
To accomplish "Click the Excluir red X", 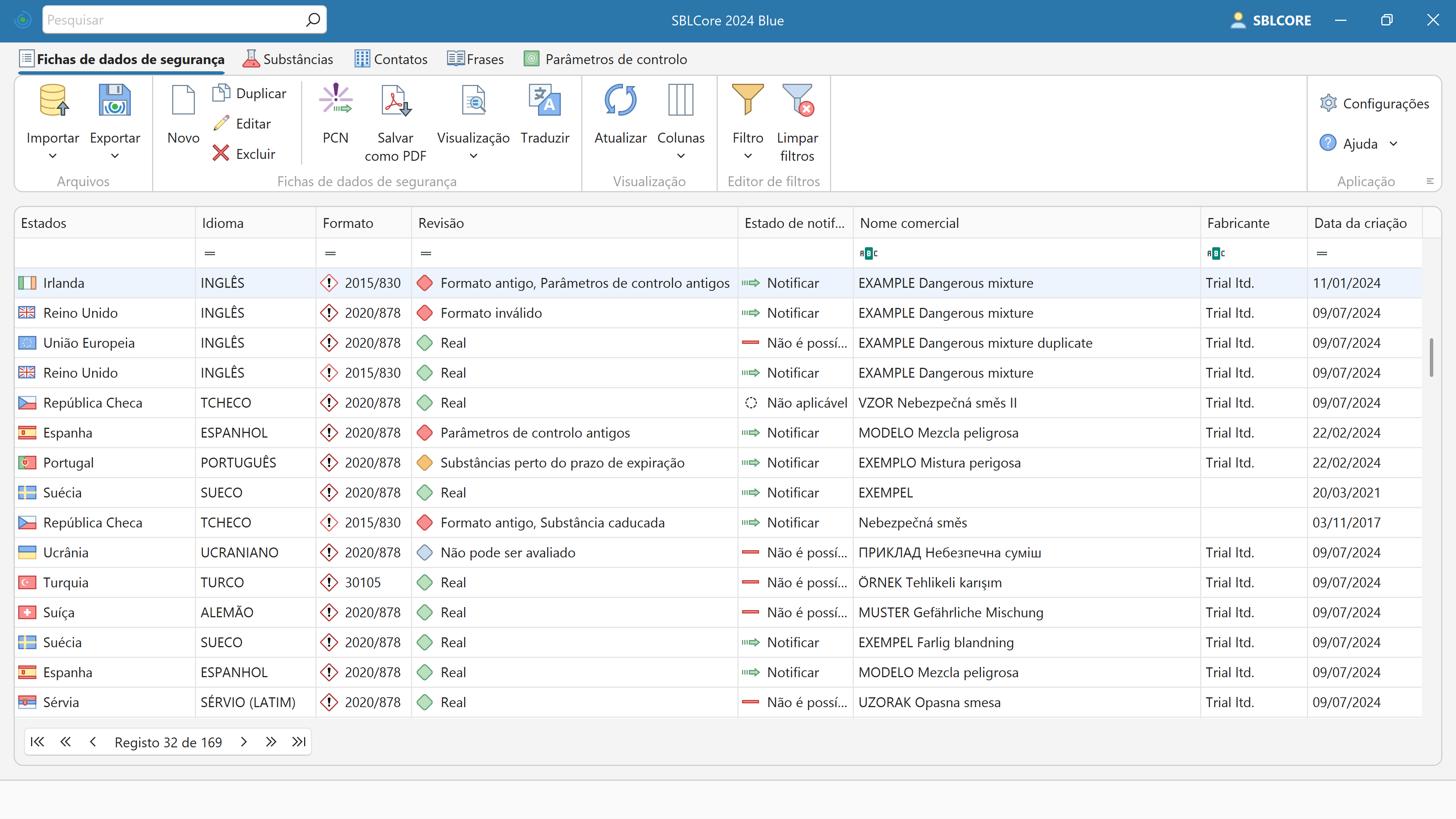I will (220, 153).
